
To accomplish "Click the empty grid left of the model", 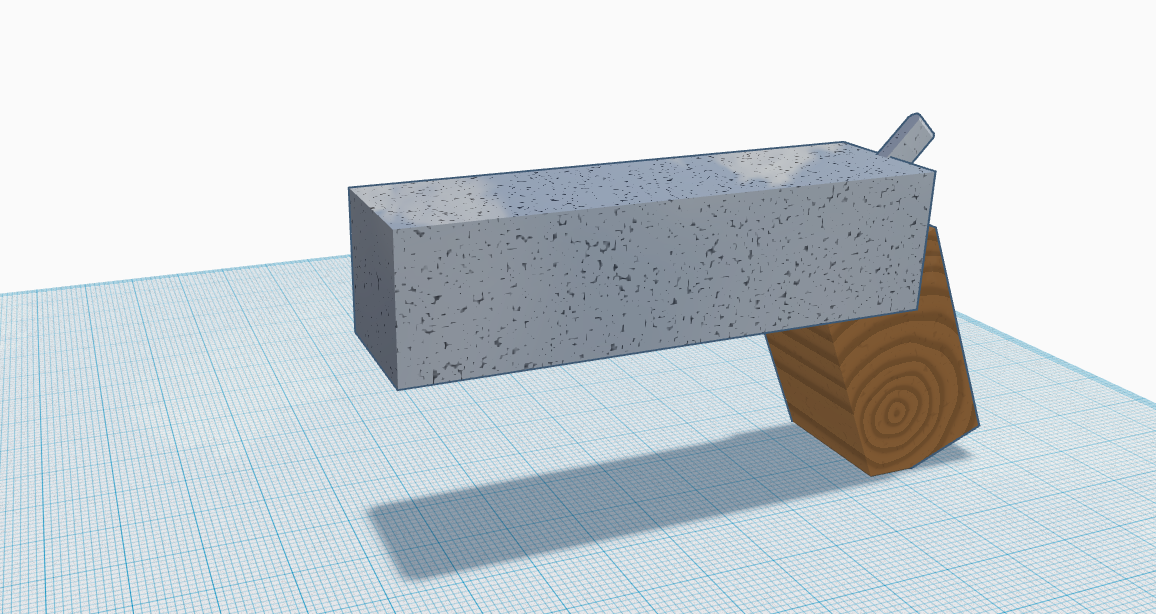I will [x=170, y=442].
